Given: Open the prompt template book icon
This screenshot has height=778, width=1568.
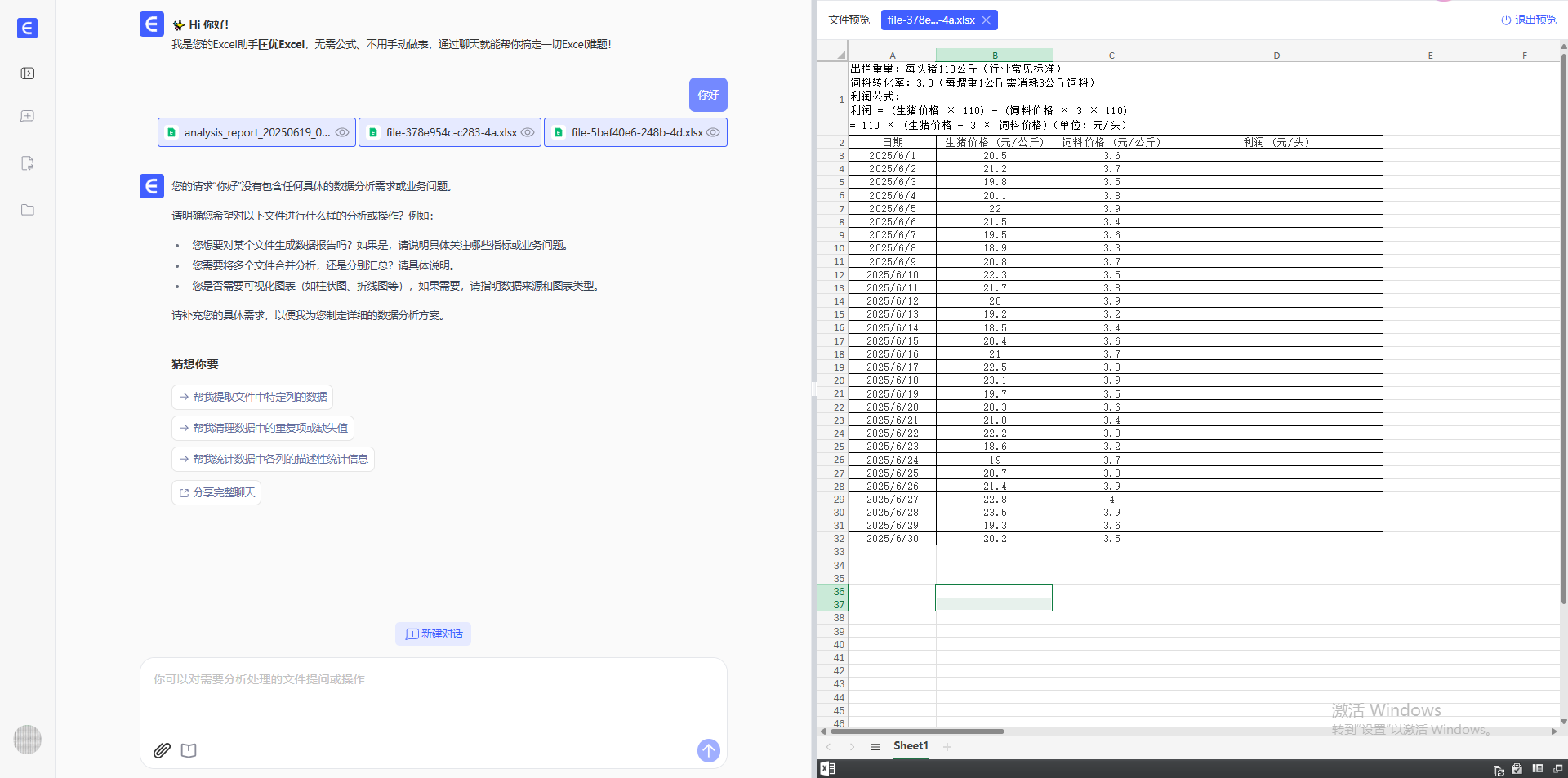Looking at the screenshot, I should click(189, 750).
